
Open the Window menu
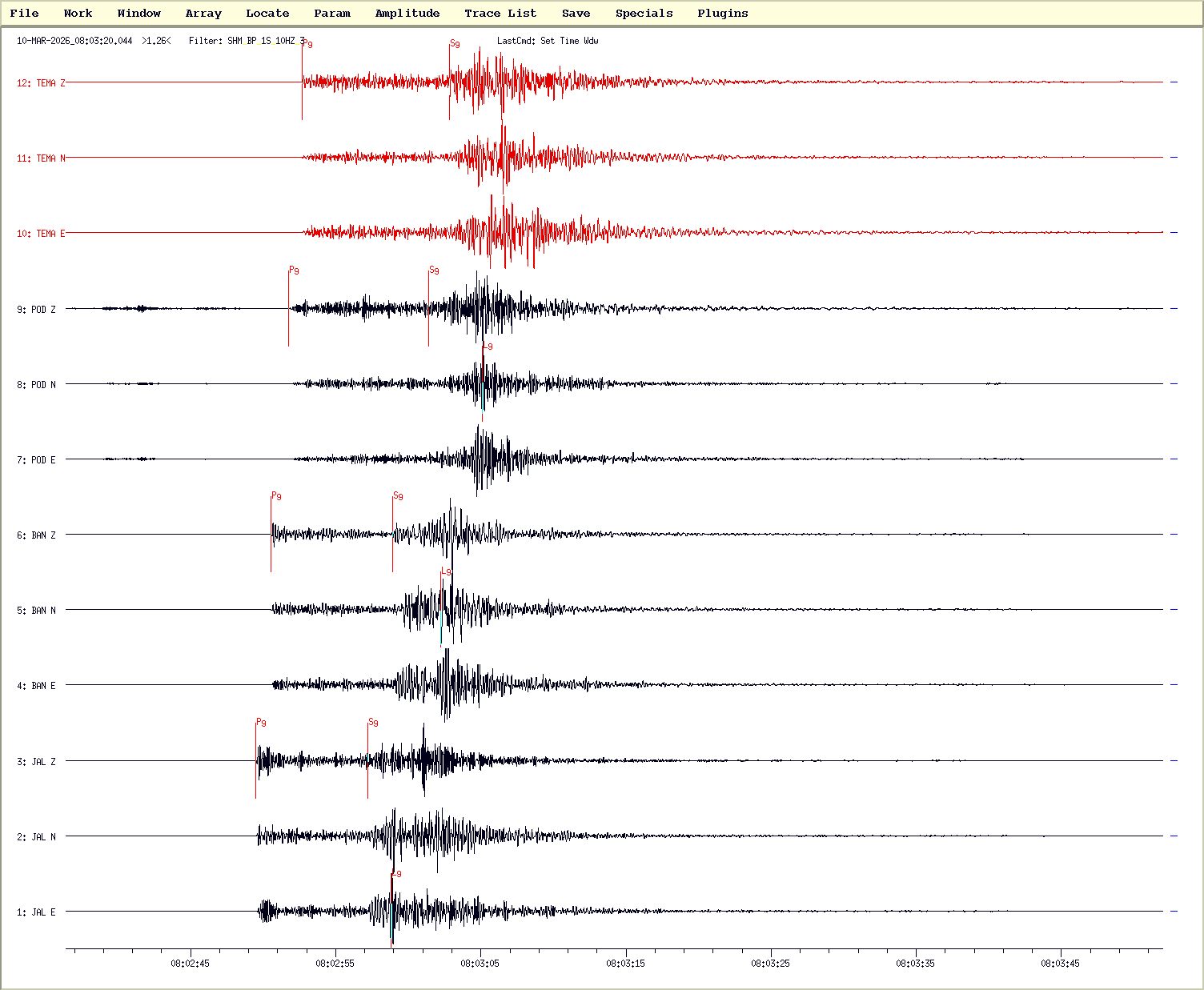click(x=138, y=13)
